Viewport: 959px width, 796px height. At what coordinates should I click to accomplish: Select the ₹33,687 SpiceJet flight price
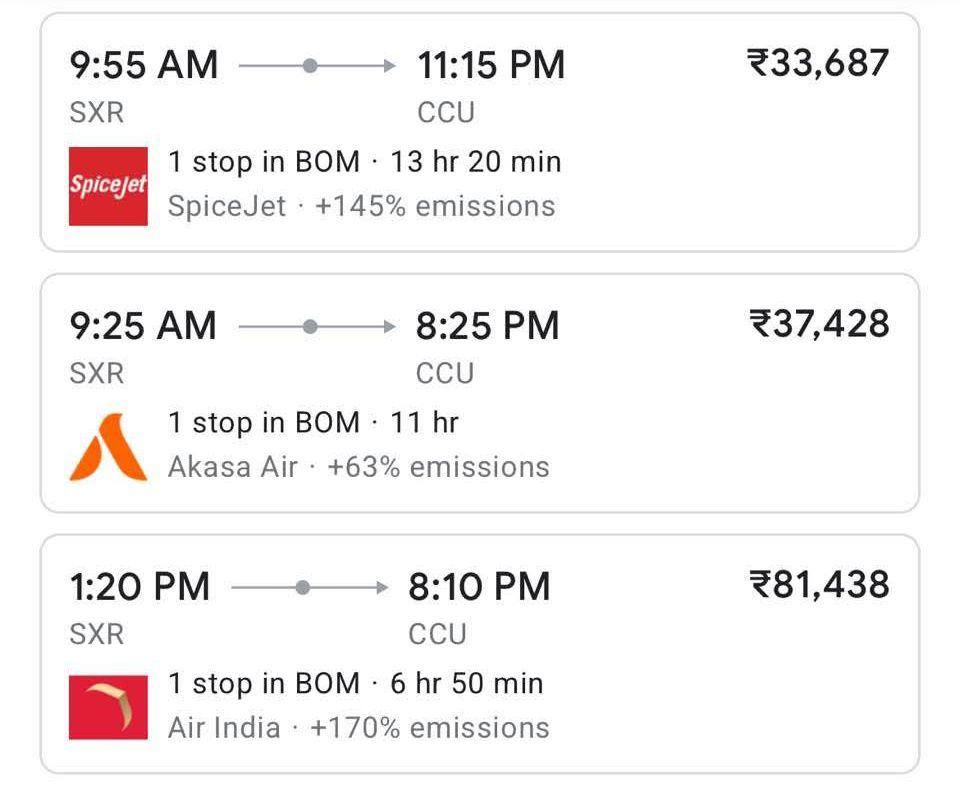click(818, 64)
